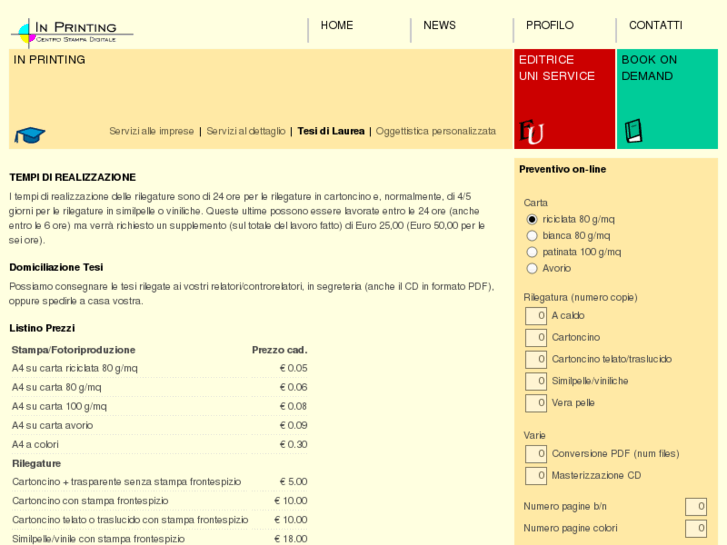Go to Servizi al dettaglio

pos(246,131)
